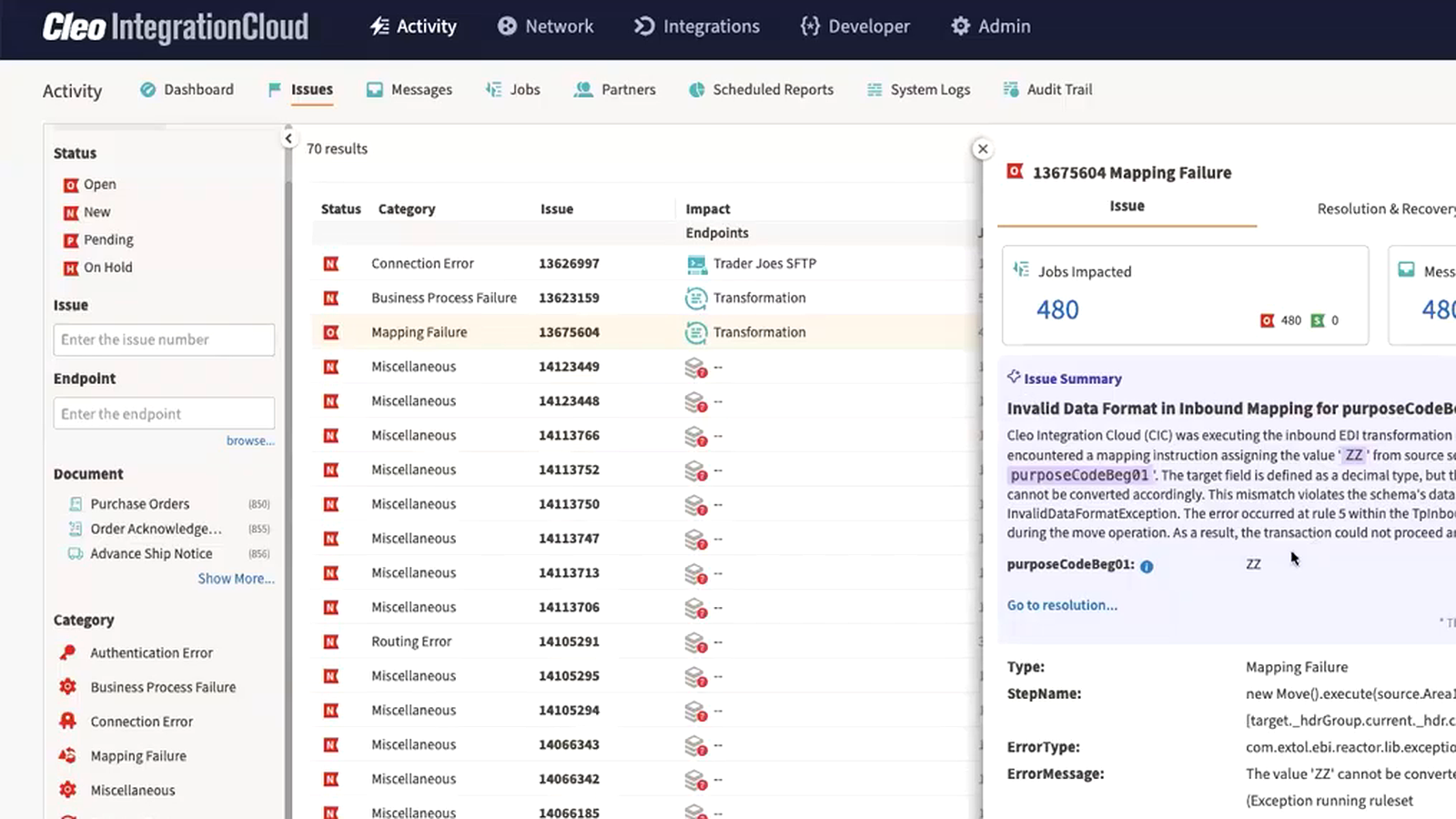Open Routing Error issue 14105291
The height and width of the screenshot is (819, 1456).
tap(646, 642)
